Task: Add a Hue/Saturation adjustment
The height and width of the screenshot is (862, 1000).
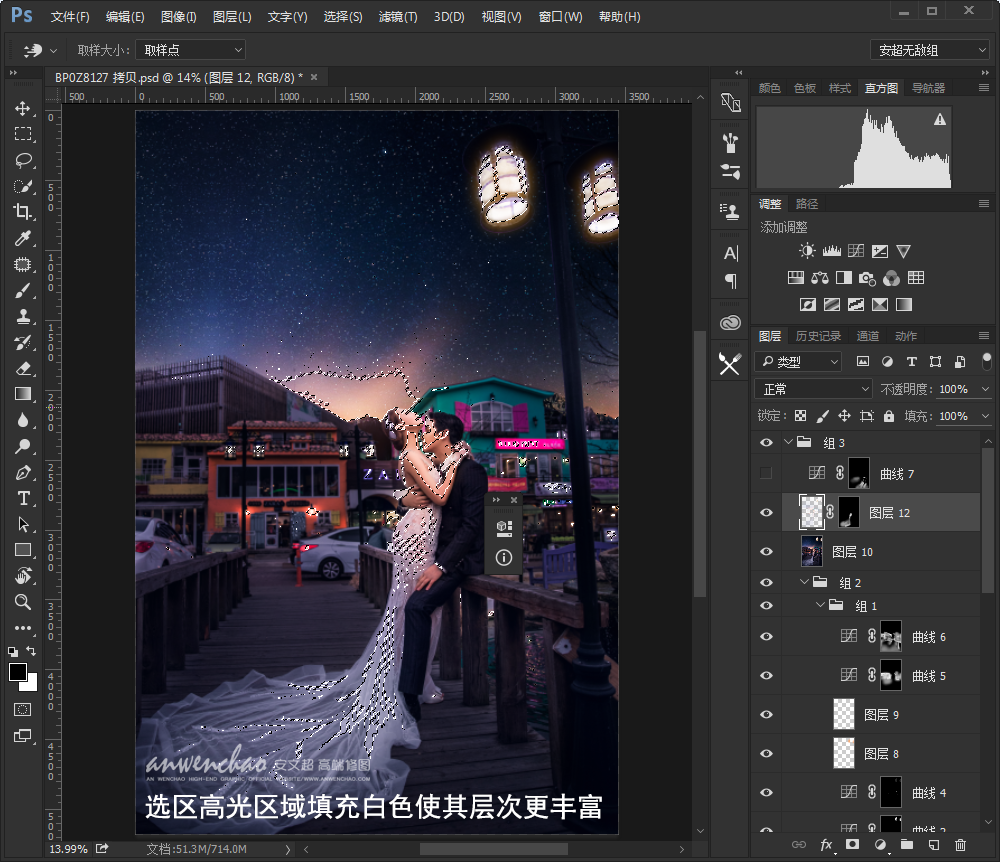Action: 796,278
